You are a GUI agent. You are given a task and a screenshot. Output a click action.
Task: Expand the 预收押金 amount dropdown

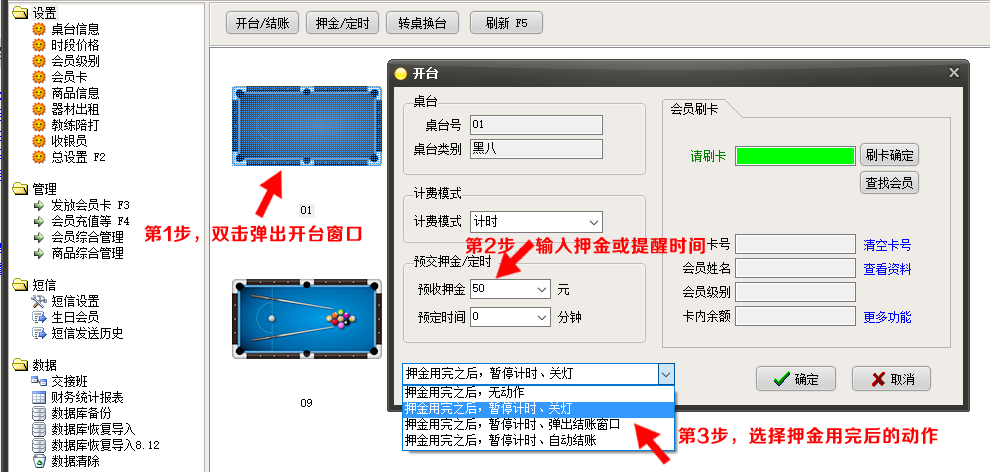[x=542, y=290]
